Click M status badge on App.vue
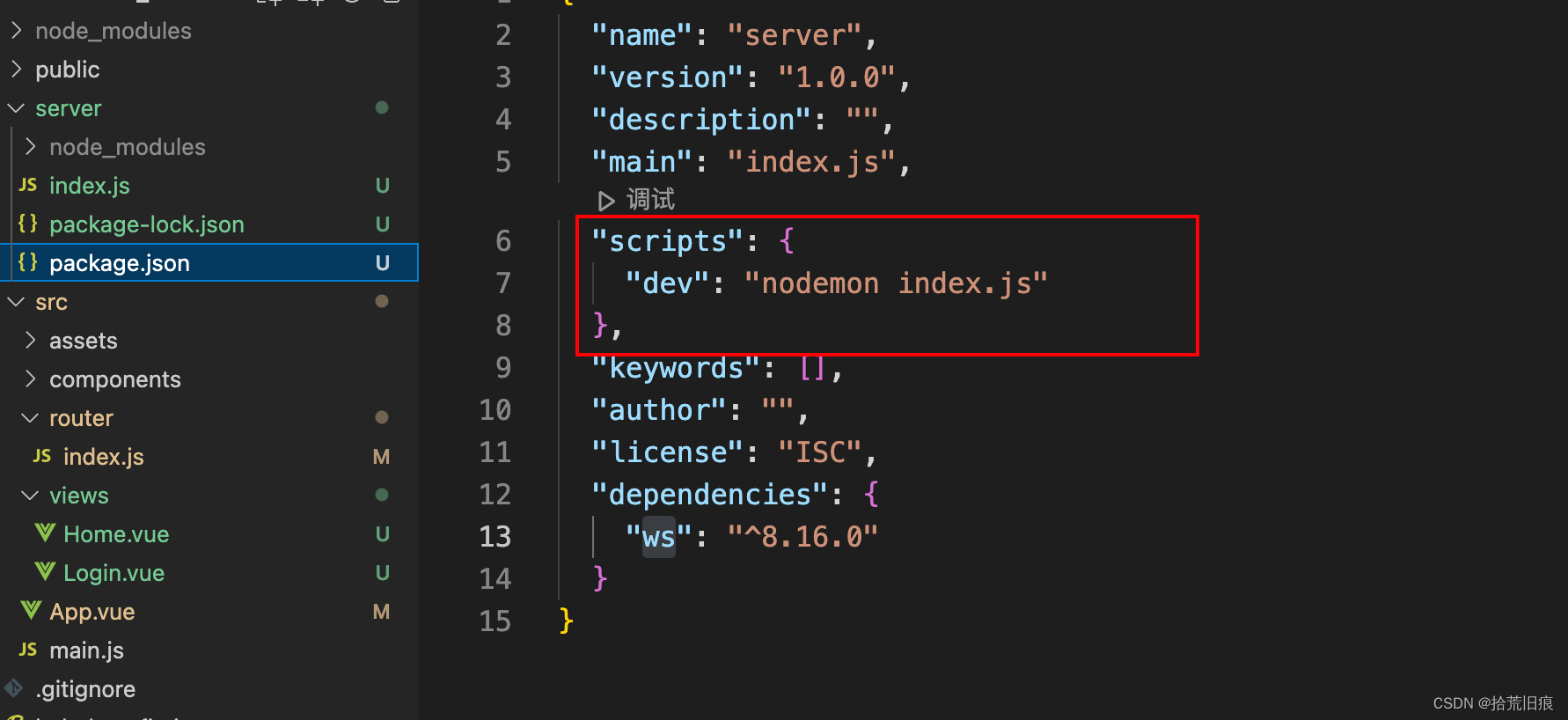This screenshot has height=720, width=1568. coord(381,612)
